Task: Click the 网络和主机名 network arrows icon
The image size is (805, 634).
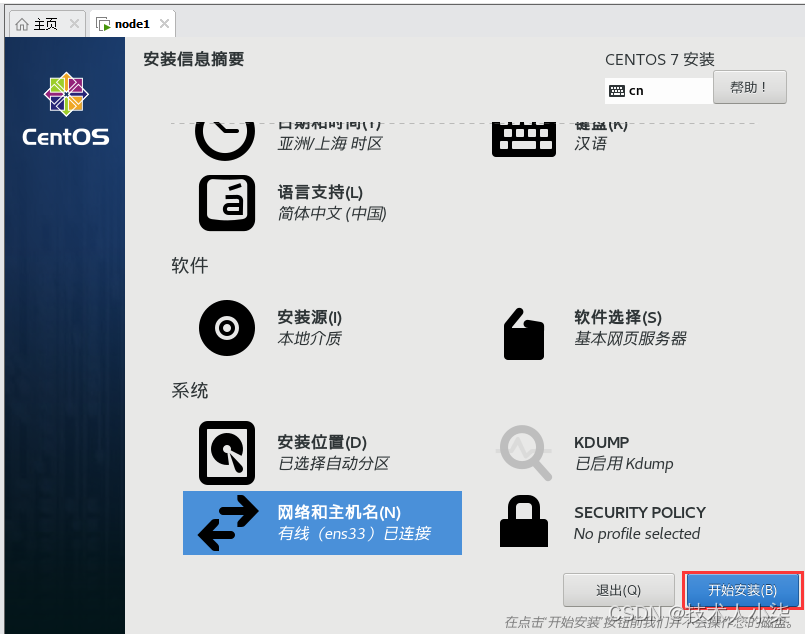Action: click(228, 522)
